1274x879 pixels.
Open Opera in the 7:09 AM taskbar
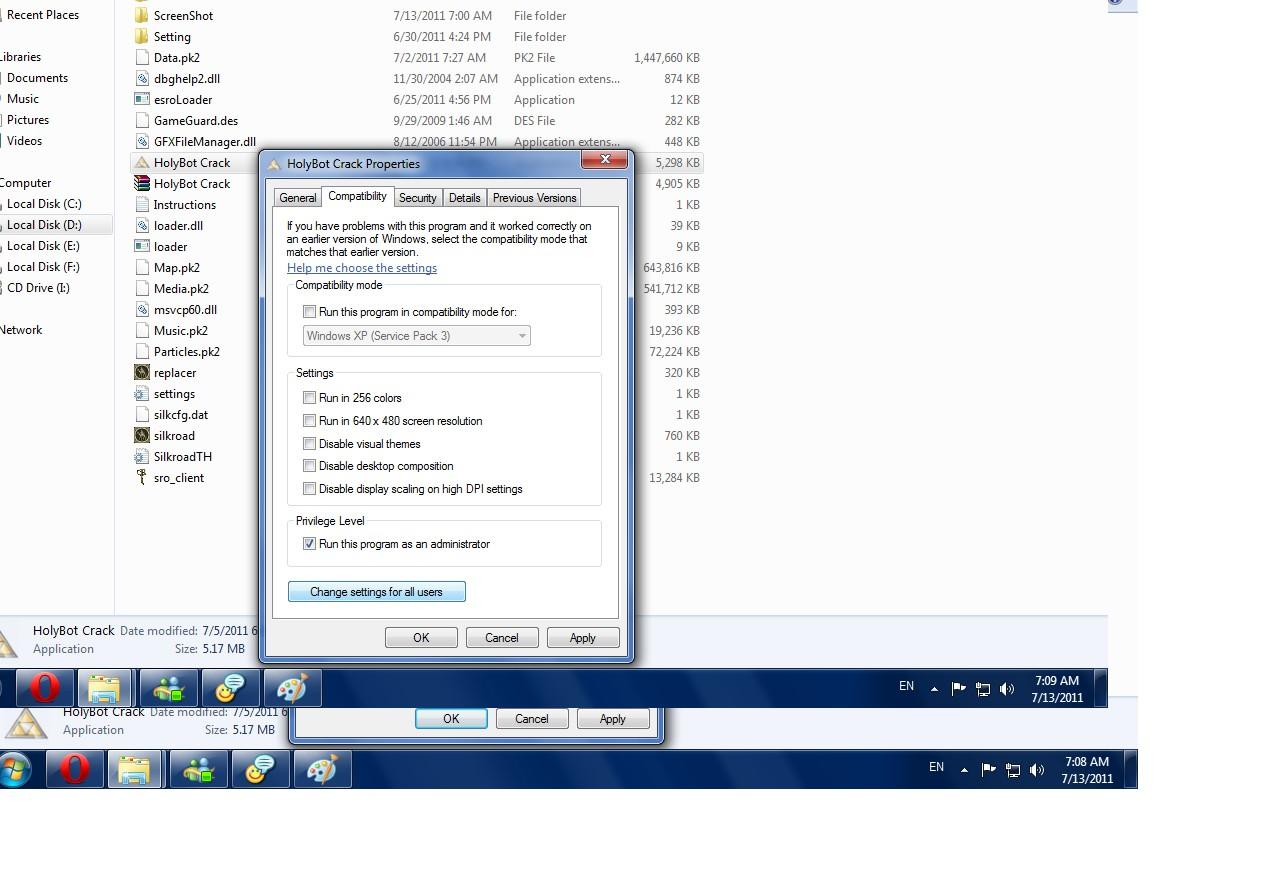click(44, 688)
